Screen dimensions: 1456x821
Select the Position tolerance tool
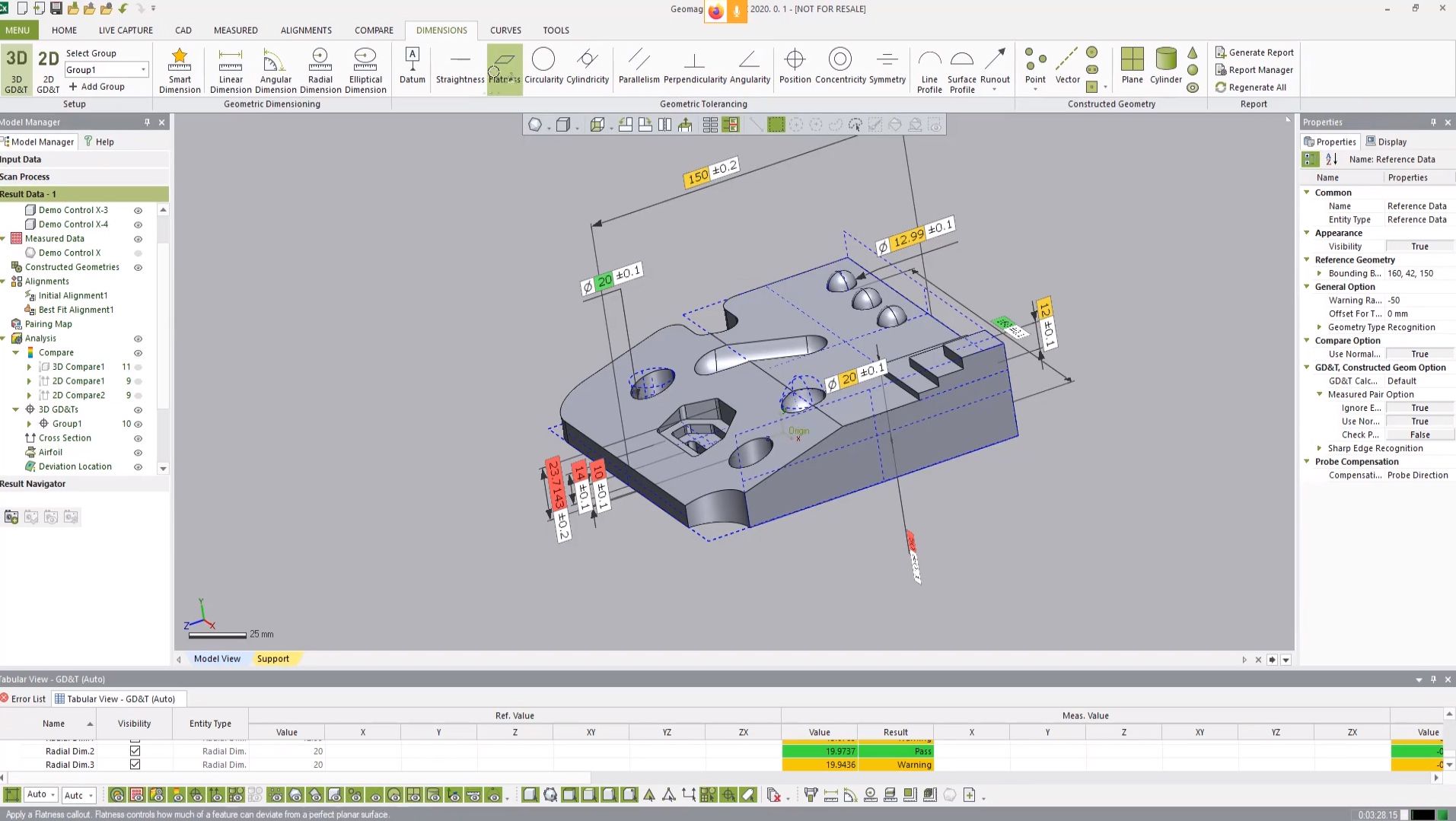(795, 67)
